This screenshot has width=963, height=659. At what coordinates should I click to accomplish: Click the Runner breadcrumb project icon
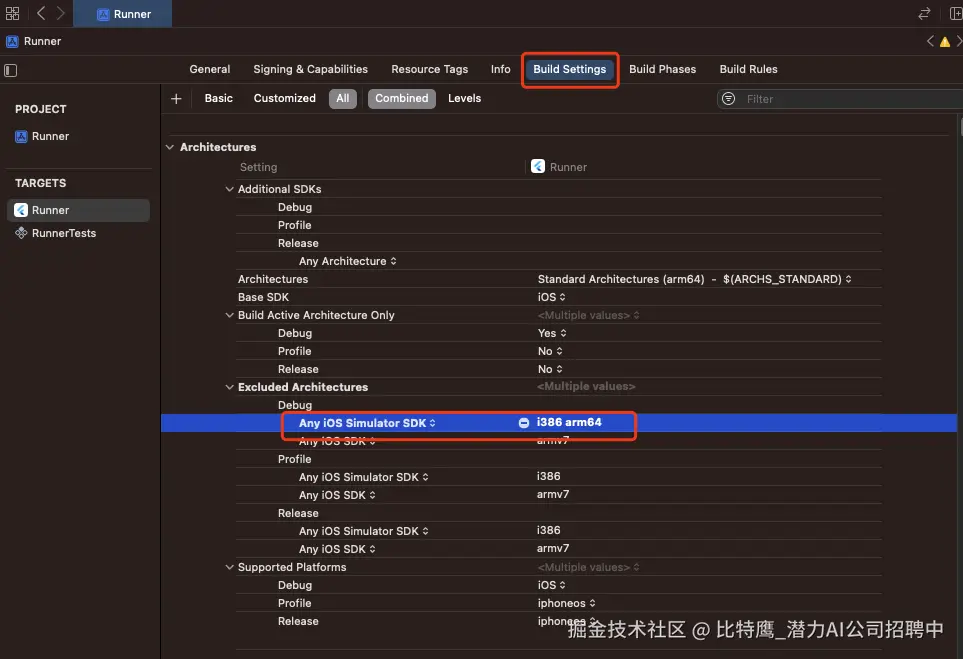(12, 41)
